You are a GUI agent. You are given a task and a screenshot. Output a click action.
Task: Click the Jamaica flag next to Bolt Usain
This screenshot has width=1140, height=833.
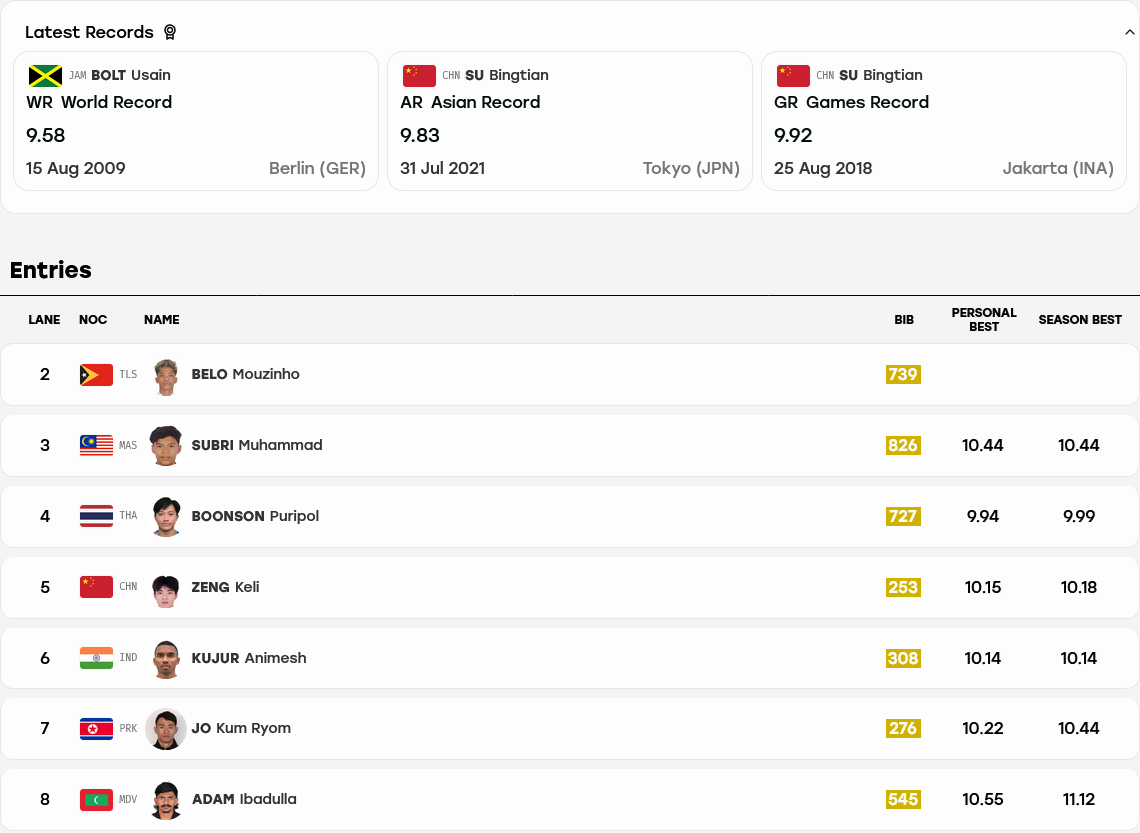pyautogui.click(x=45, y=76)
